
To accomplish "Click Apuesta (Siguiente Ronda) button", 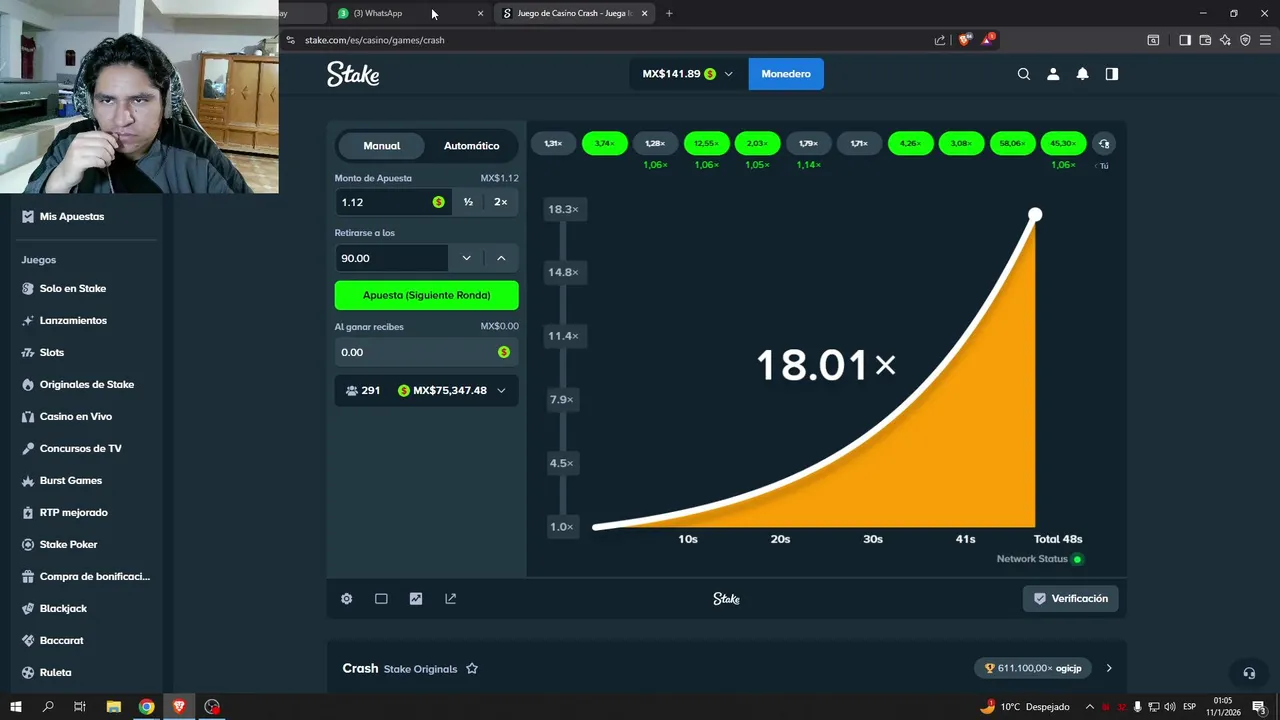I will point(426,295).
